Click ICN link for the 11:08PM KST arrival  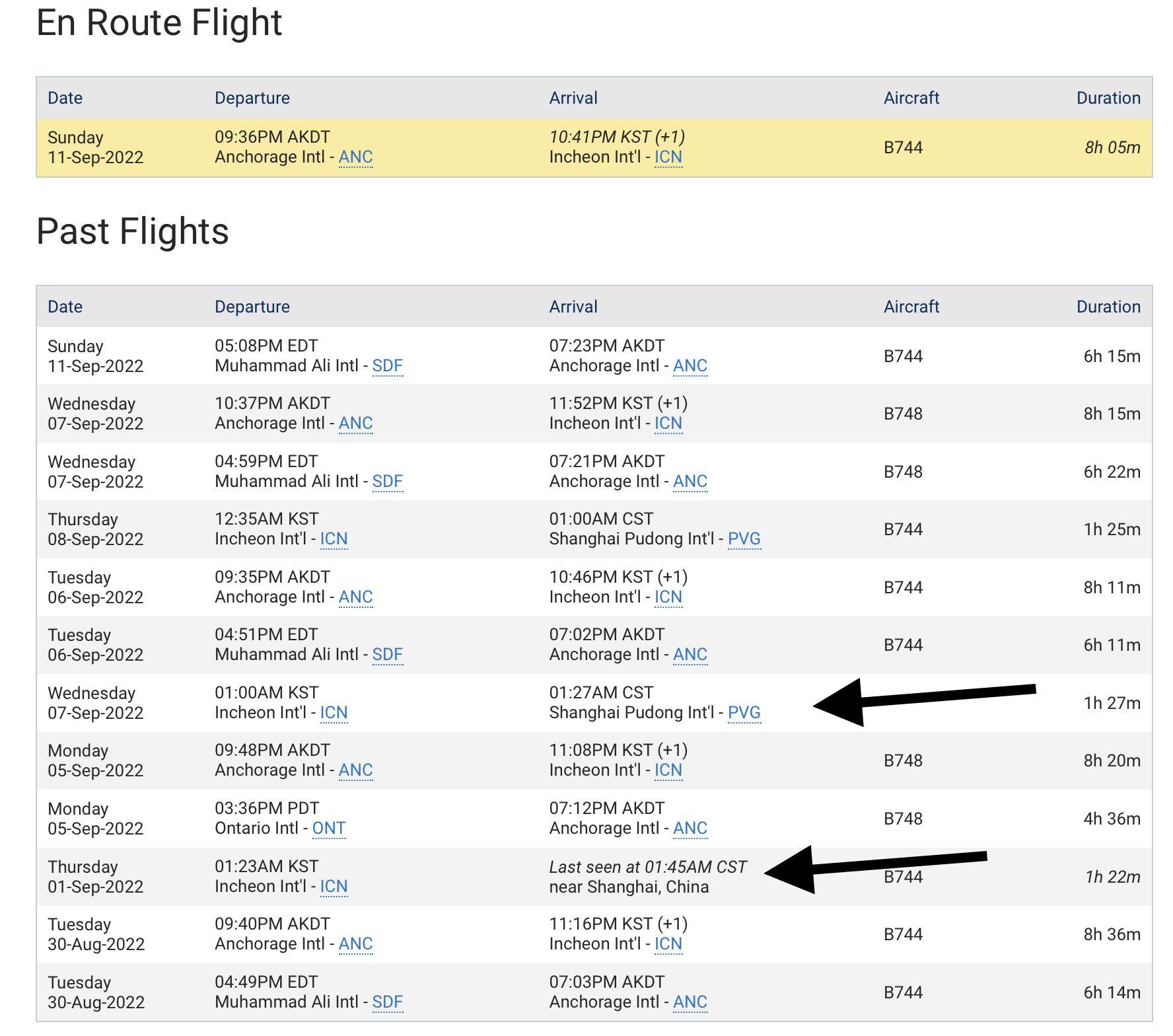[668, 770]
